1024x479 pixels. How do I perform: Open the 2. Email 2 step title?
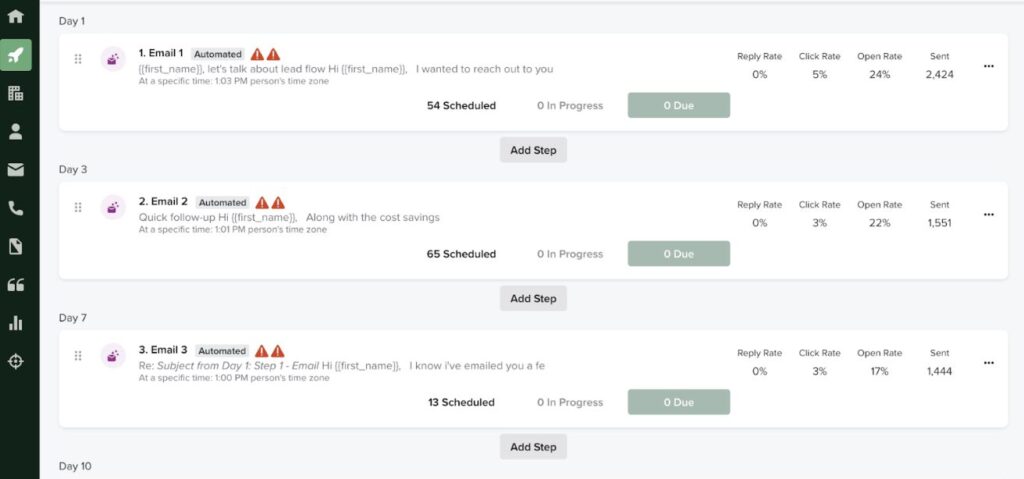pyautogui.click(x=163, y=201)
